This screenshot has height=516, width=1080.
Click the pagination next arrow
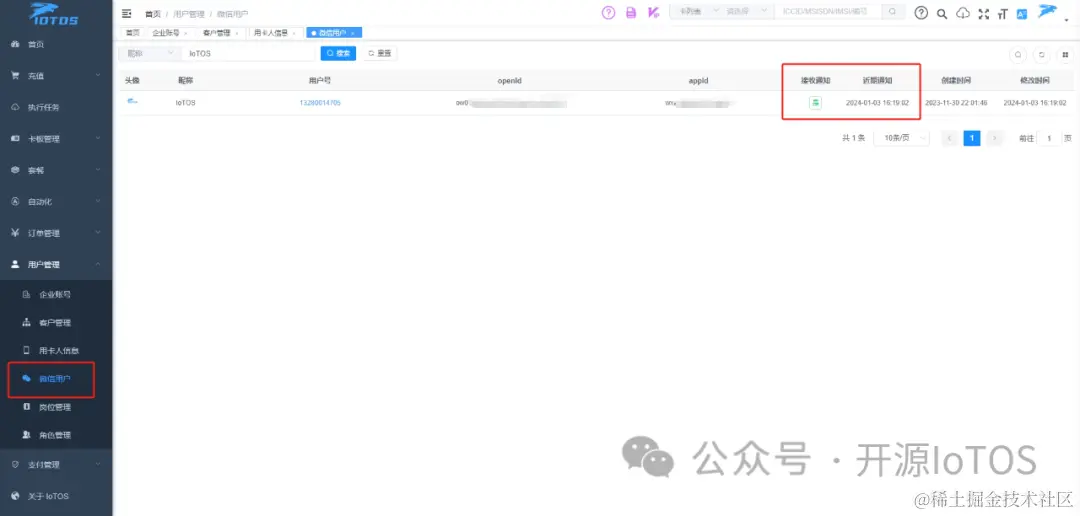click(x=994, y=138)
